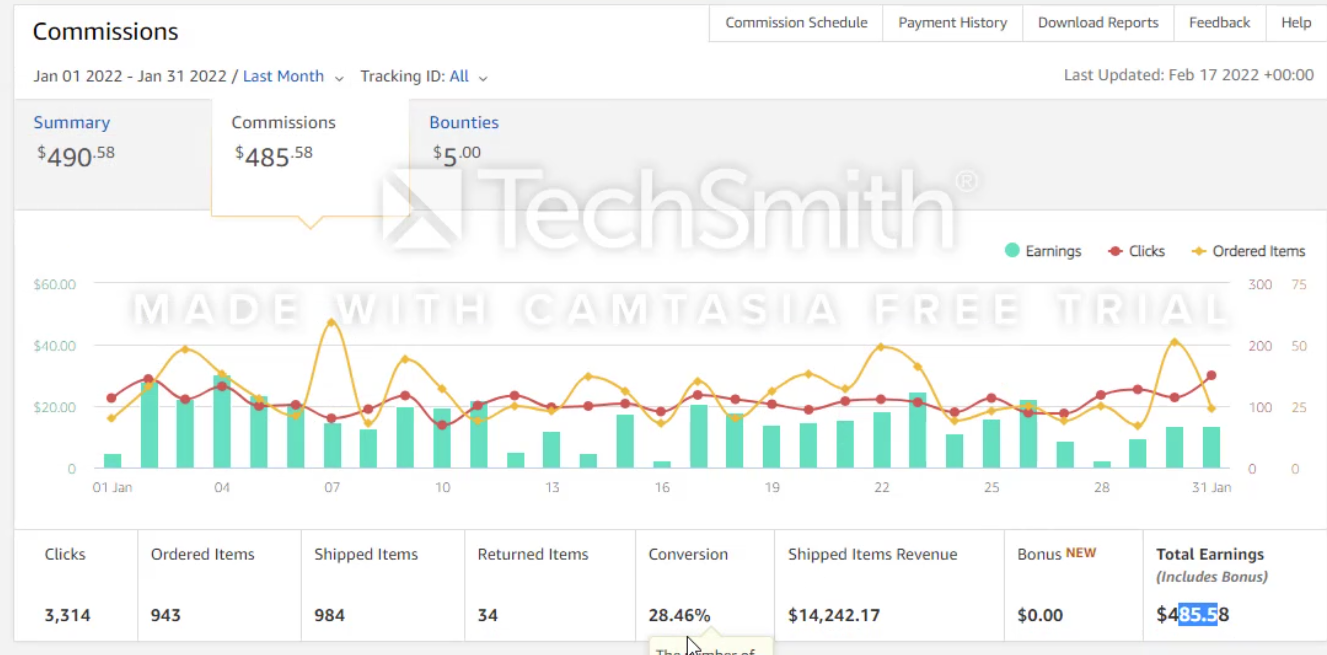The height and width of the screenshot is (655, 1327).
Task: Click Shipped Items Revenue $14,242.17
Action: coord(834,615)
